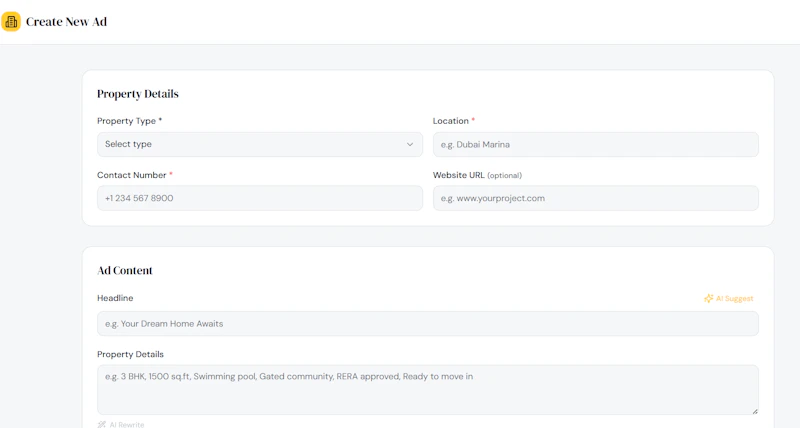Click the Property Details label above the textarea
The height and width of the screenshot is (428, 800).
pyautogui.click(x=131, y=354)
